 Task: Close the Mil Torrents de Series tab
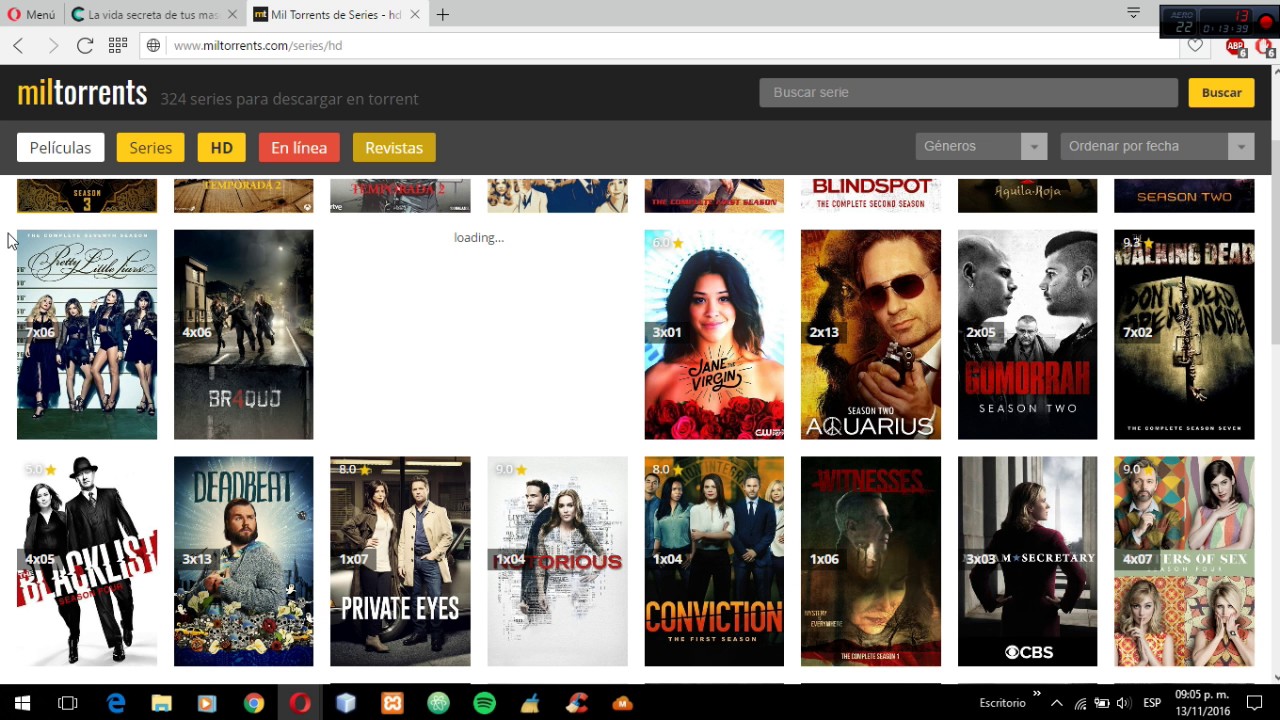(414, 15)
